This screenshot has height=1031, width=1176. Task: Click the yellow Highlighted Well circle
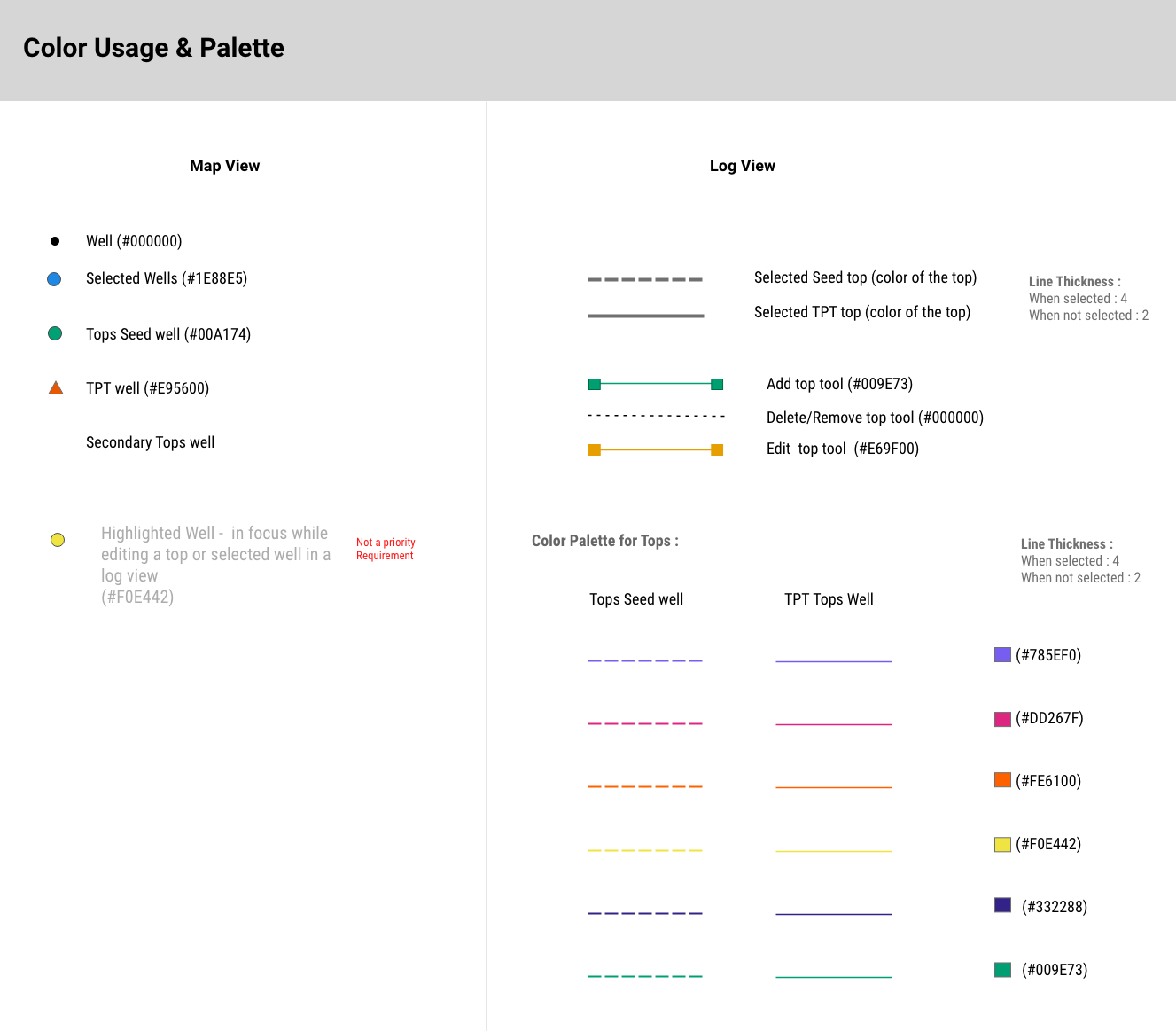coord(58,540)
